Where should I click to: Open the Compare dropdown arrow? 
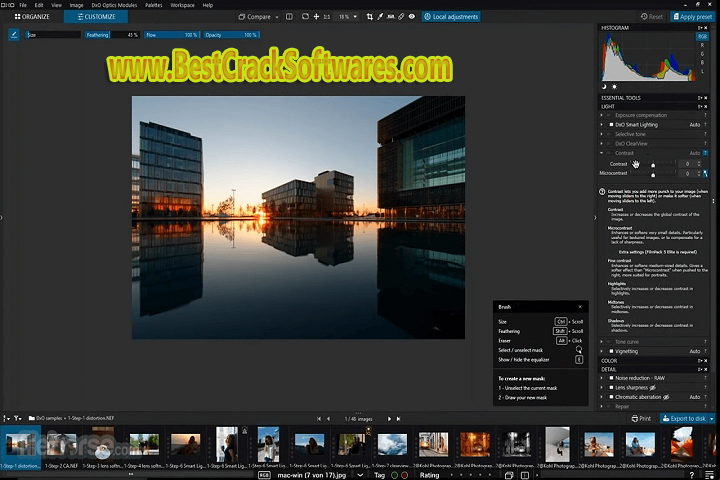coord(277,17)
